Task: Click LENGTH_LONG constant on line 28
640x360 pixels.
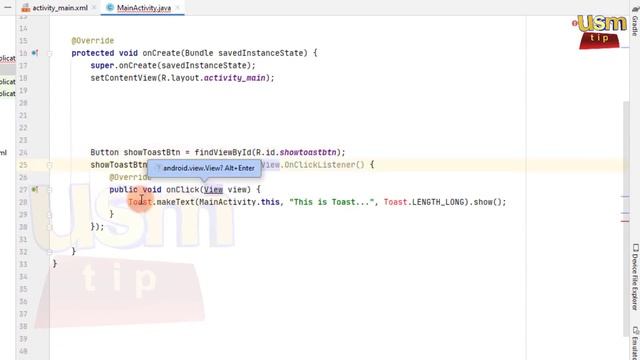Action: pyautogui.click(x=438, y=202)
